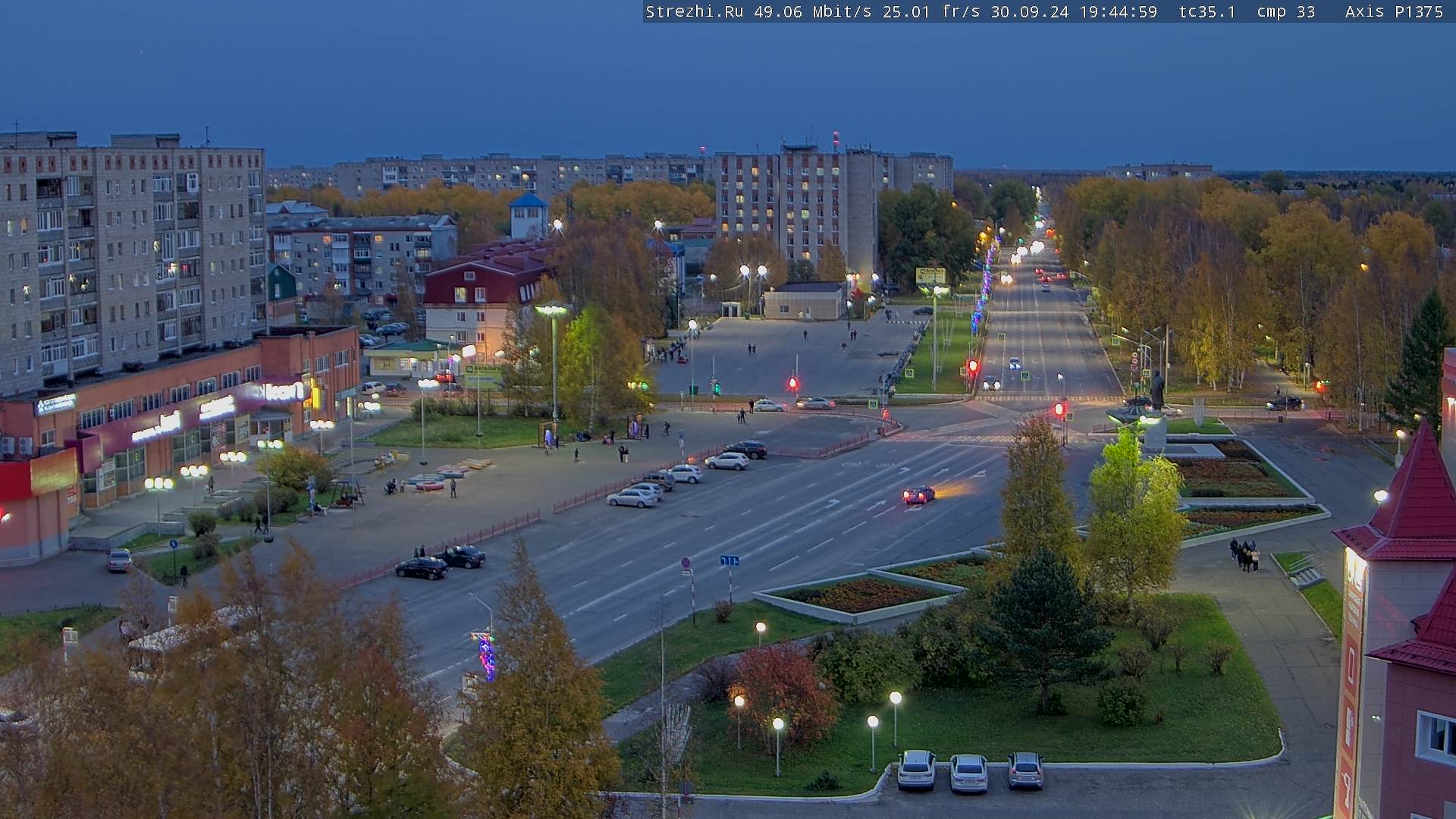The height and width of the screenshot is (819, 1456).
Task: Click the 25.01 fr/s frame rate value
Action: 931,11
